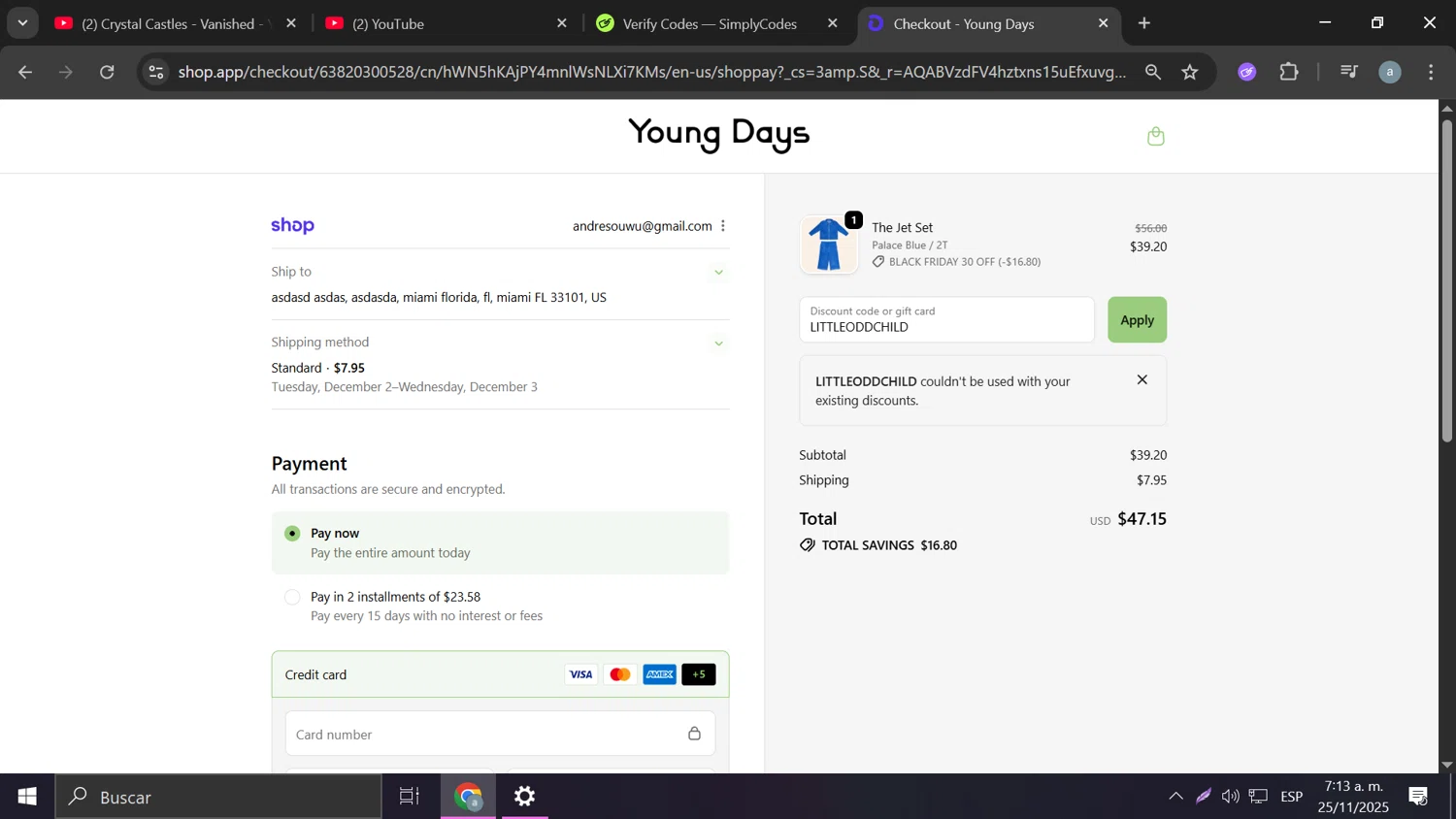Select the Pay now radio option

292,534
